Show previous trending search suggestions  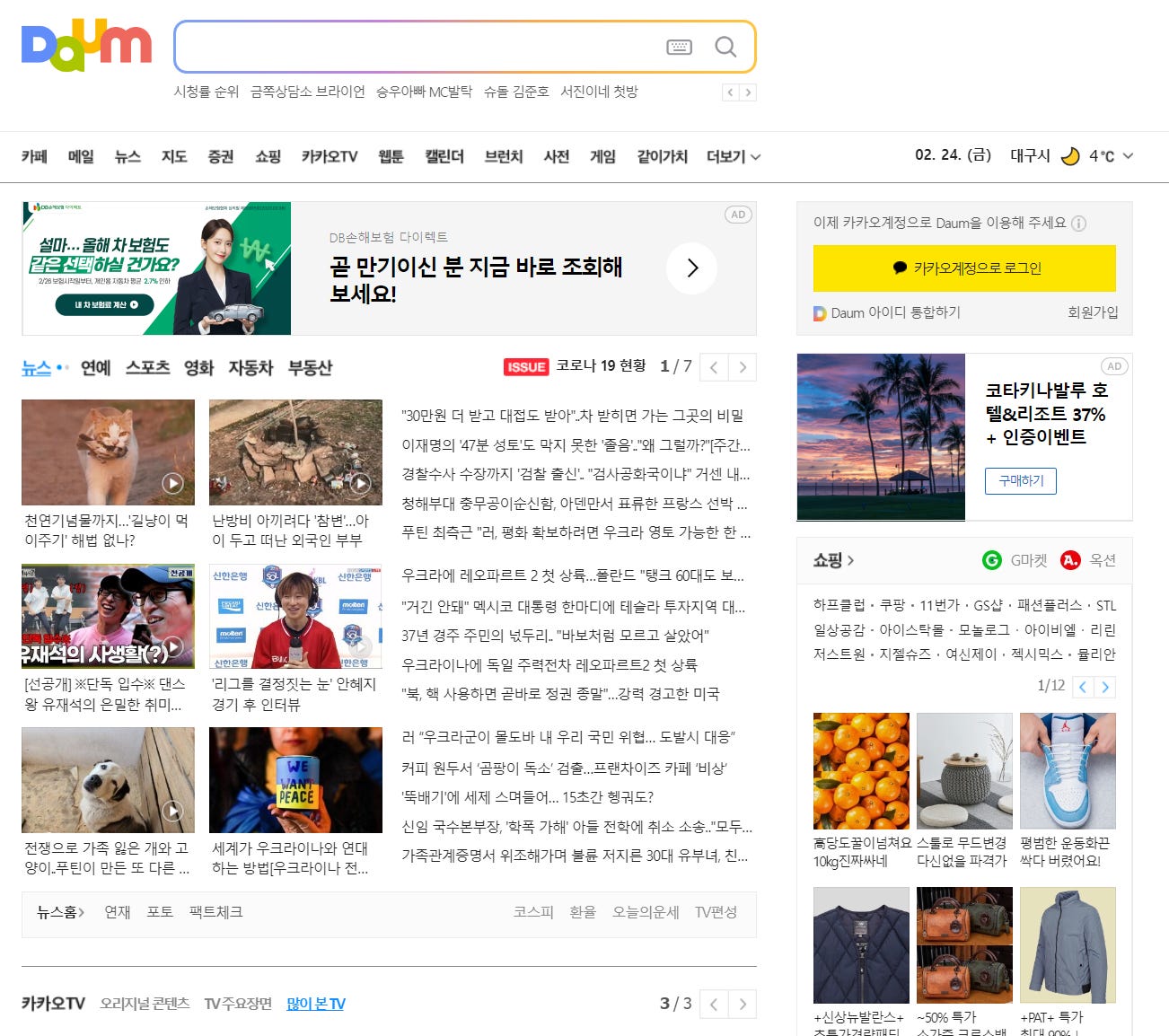click(731, 92)
